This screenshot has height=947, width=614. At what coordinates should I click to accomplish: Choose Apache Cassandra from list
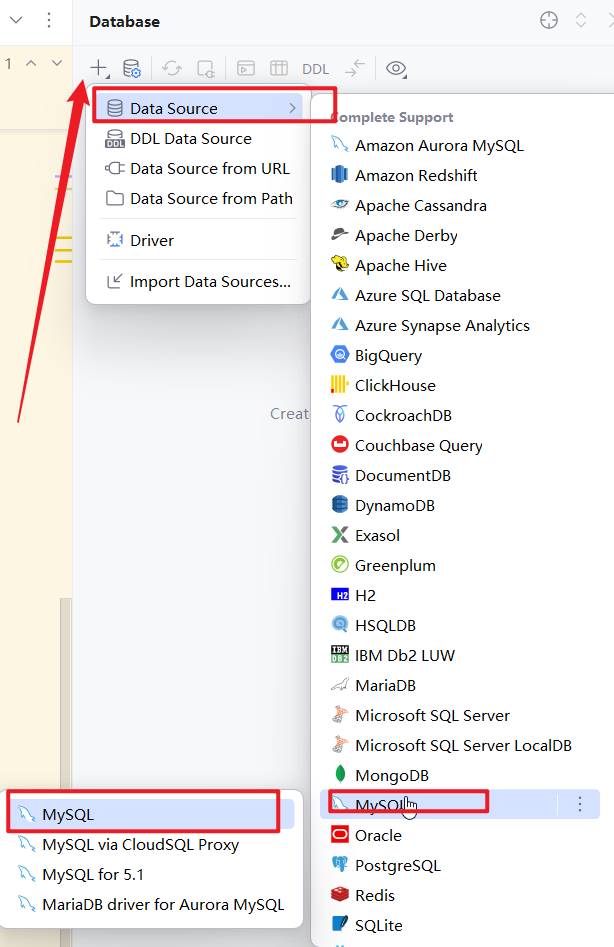click(x=460, y=206)
